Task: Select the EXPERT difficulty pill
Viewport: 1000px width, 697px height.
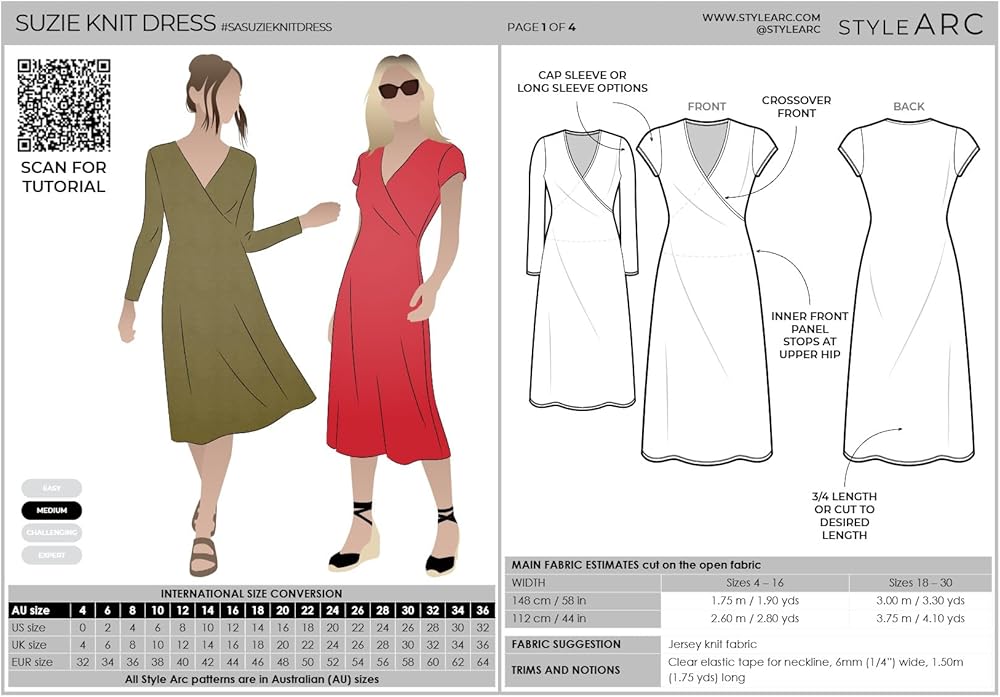Action: [52, 555]
